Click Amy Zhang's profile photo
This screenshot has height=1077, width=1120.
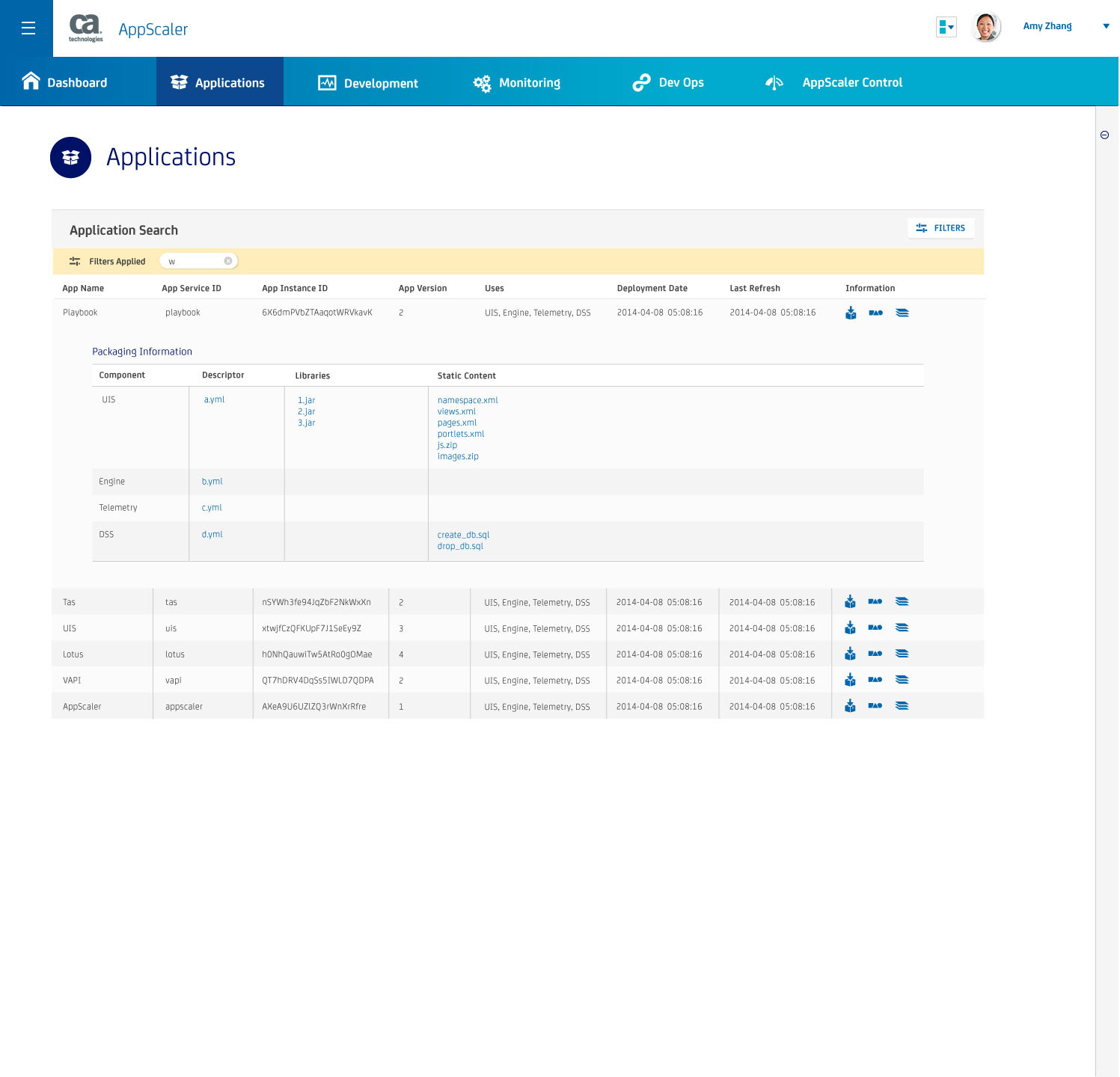pos(986,28)
